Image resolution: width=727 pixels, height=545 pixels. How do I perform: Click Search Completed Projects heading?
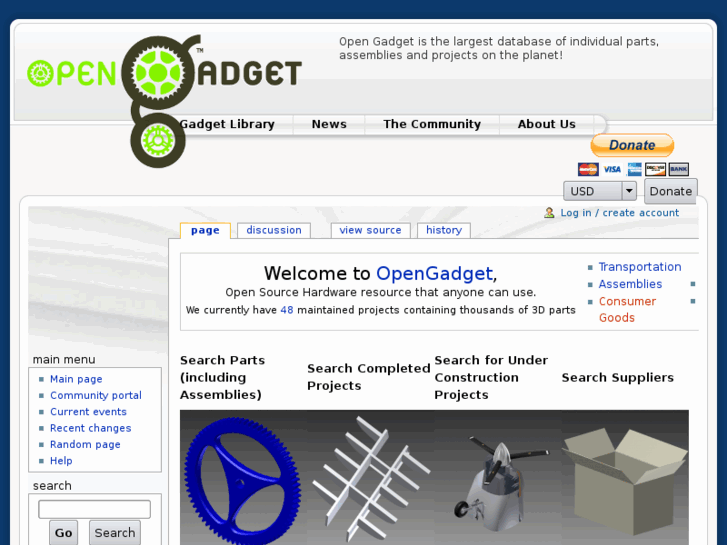click(x=369, y=377)
